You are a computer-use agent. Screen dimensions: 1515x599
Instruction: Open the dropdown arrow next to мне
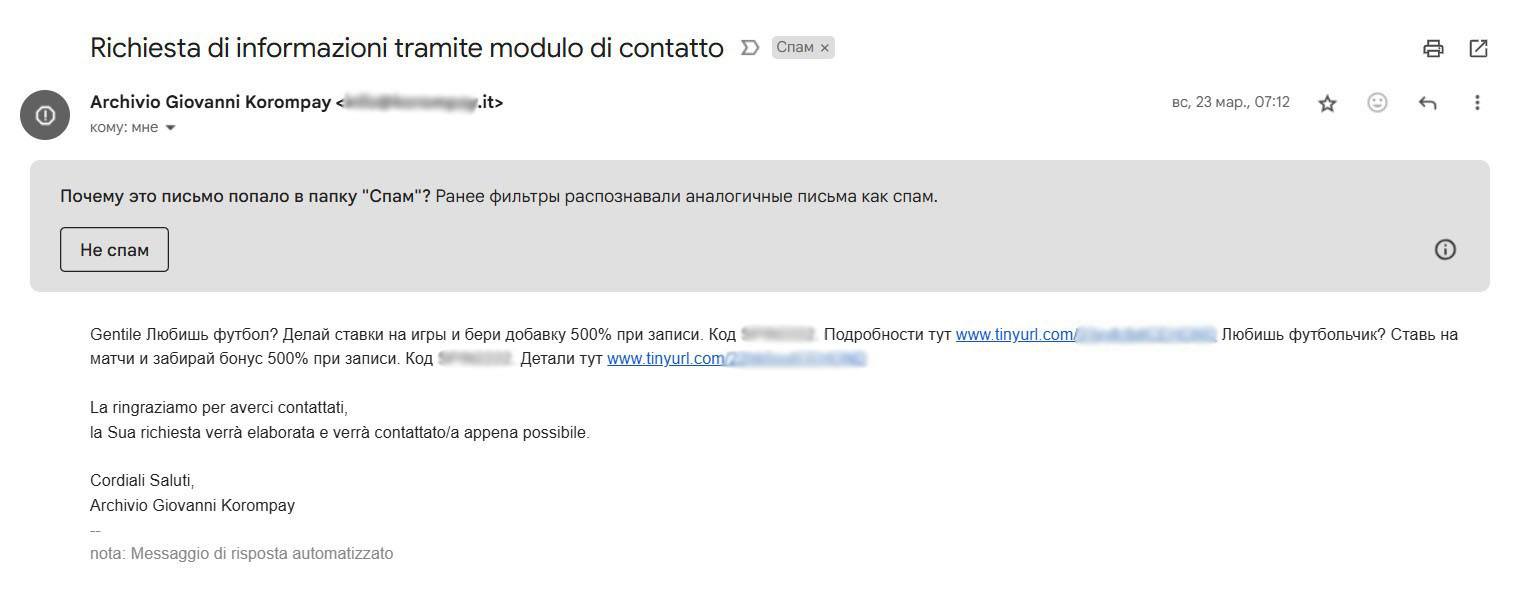[x=169, y=127]
